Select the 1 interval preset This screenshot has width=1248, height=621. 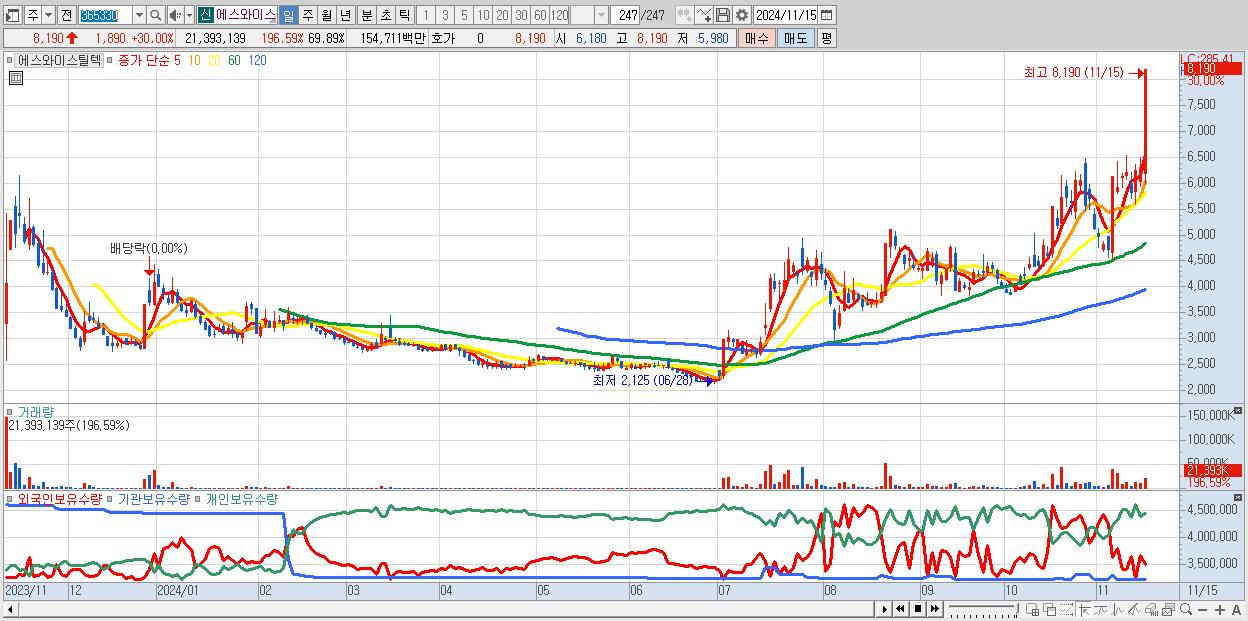425,15
